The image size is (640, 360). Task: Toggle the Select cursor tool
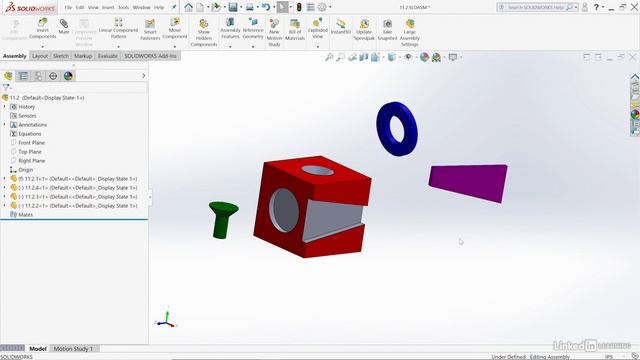click(282, 7)
